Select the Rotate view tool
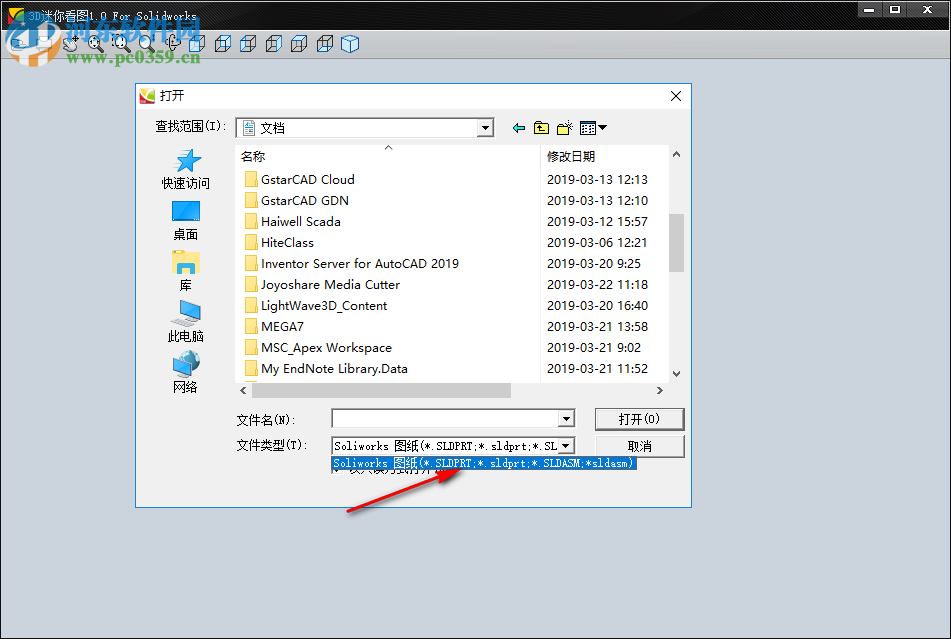The width and height of the screenshot is (951, 639). 170,44
